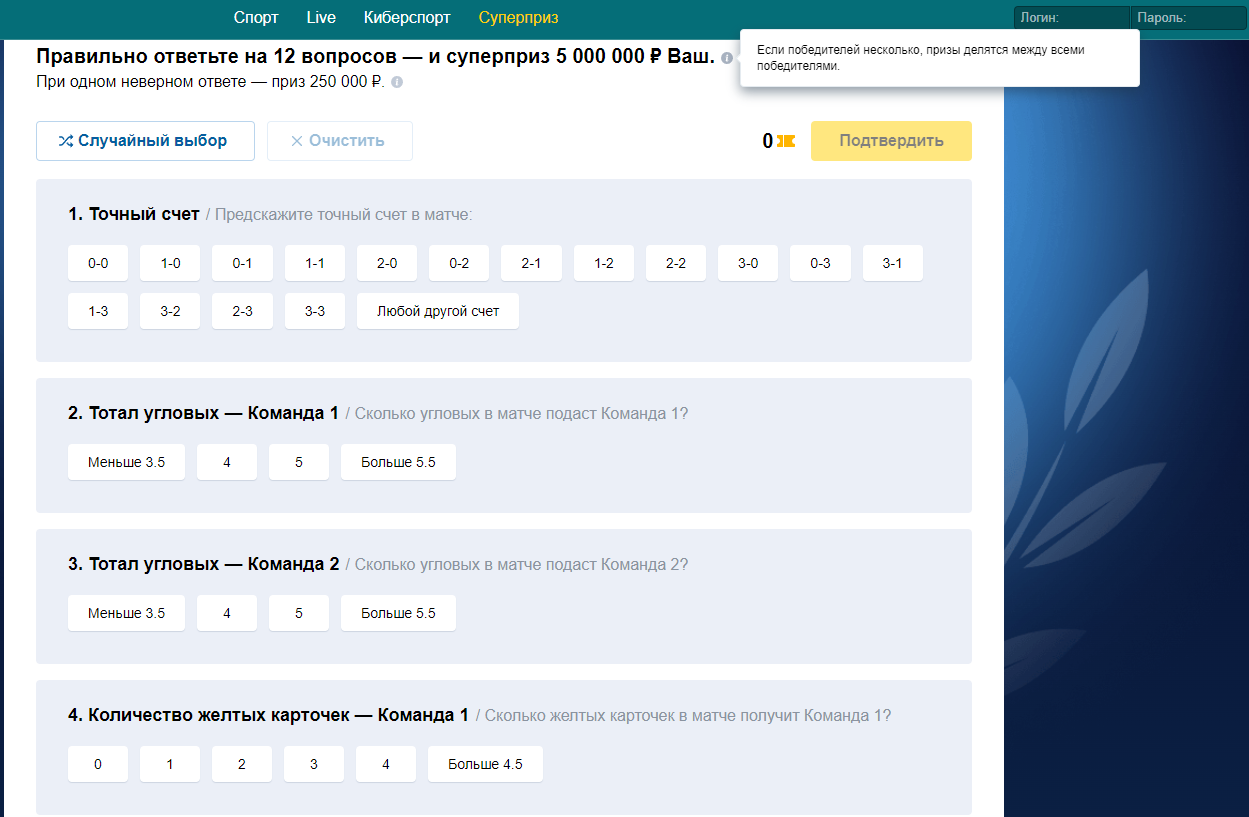The width and height of the screenshot is (1249, 817).
Task: Click the yellow ticket icon next to the counter
Action: click(786, 141)
